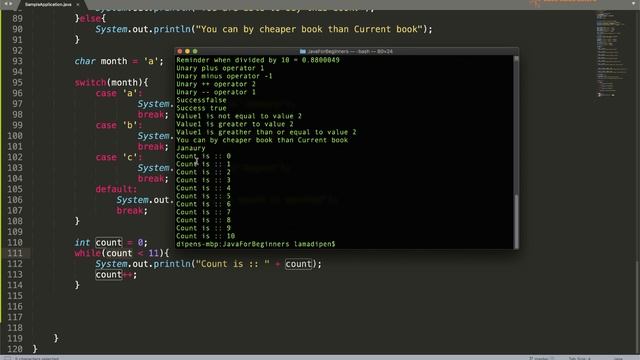Click the 'else' keyword on line 89
640x360 pixels.
(90, 18)
